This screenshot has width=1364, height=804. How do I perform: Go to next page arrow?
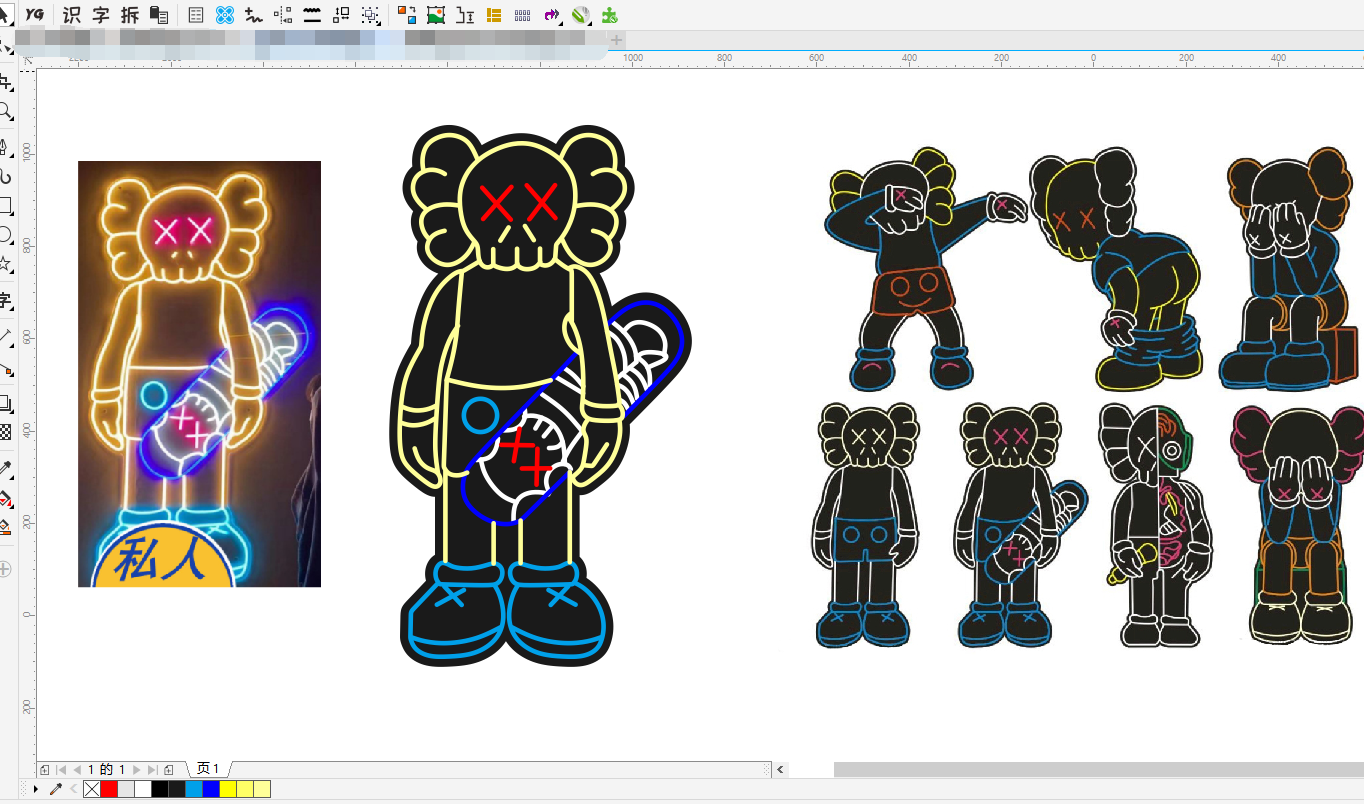tap(137, 770)
